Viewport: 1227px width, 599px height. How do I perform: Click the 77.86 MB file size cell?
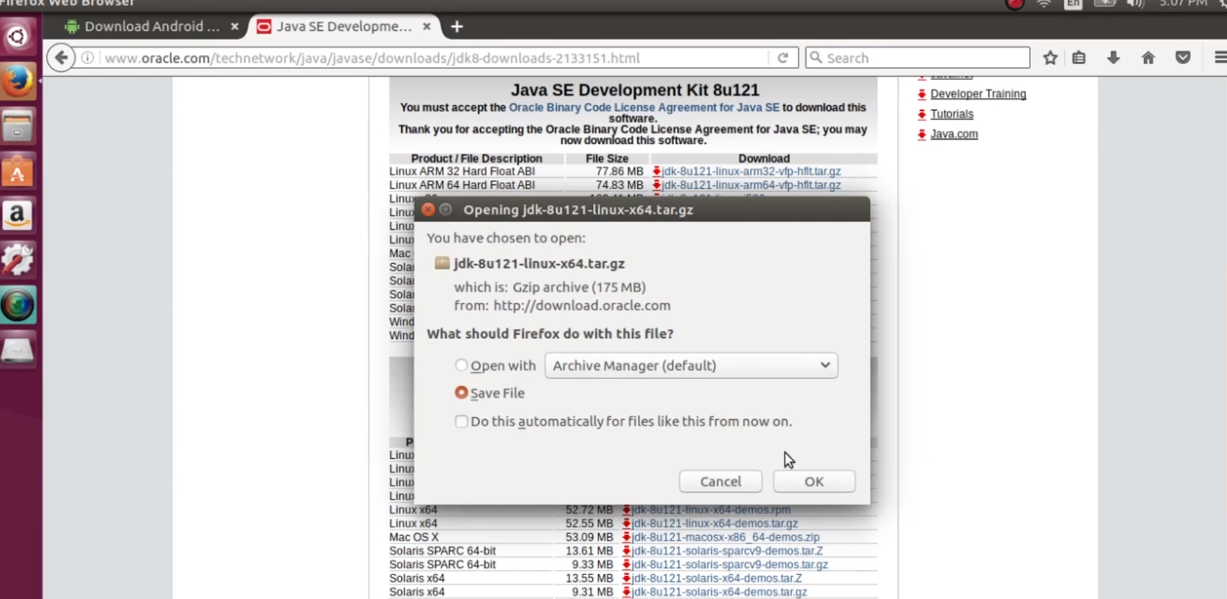tap(620, 172)
